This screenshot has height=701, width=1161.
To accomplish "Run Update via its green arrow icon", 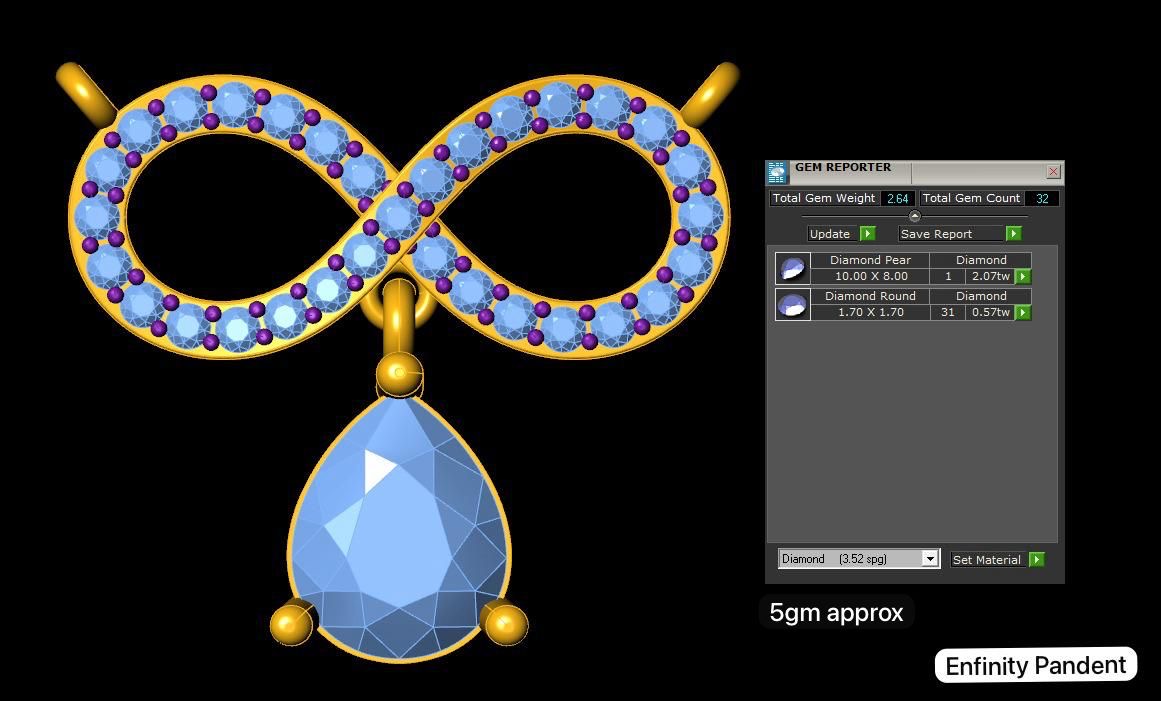I will click(x=866, y=233).
